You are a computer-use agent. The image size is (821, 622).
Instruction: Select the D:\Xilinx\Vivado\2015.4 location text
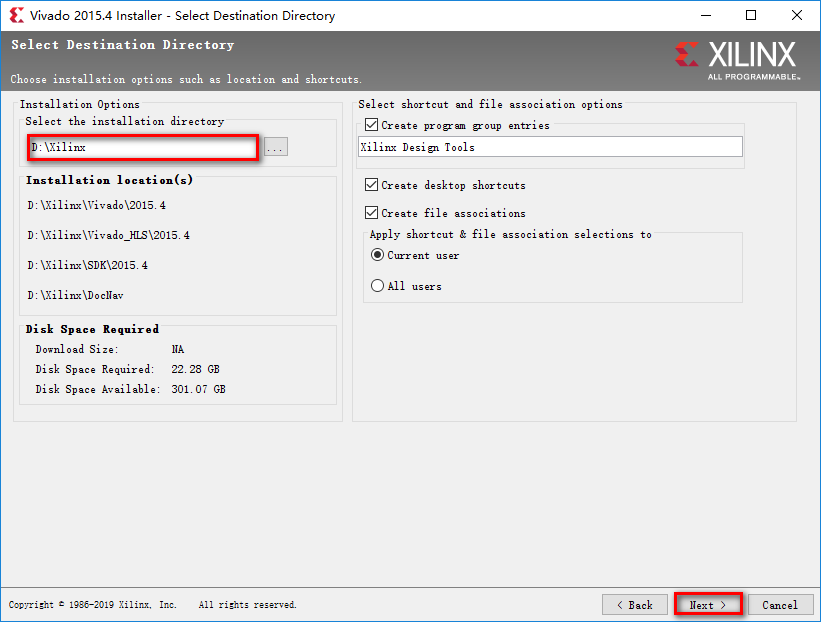[x=96, y=205]
